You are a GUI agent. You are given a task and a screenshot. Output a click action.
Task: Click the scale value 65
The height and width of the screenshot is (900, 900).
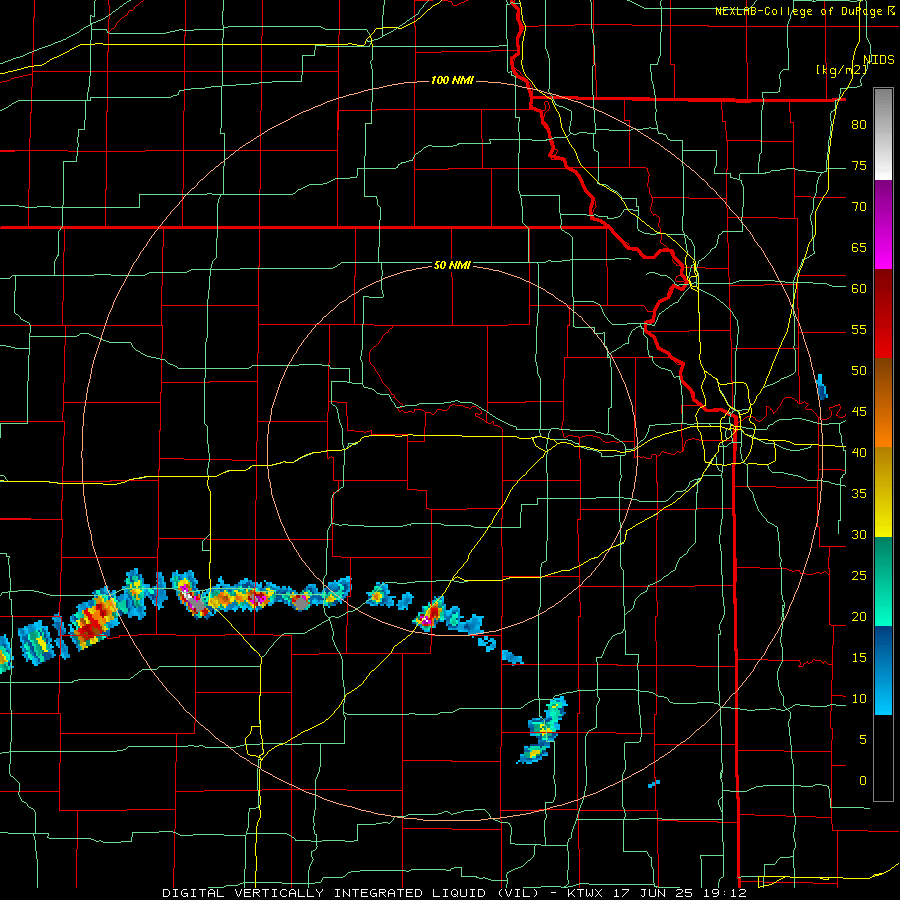tap(859, 248)
